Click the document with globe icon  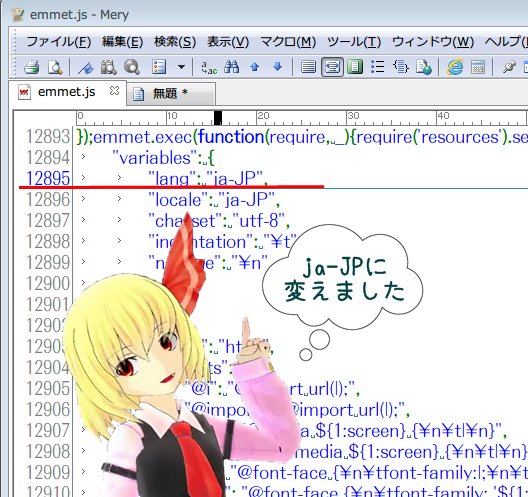pos(424,67)
